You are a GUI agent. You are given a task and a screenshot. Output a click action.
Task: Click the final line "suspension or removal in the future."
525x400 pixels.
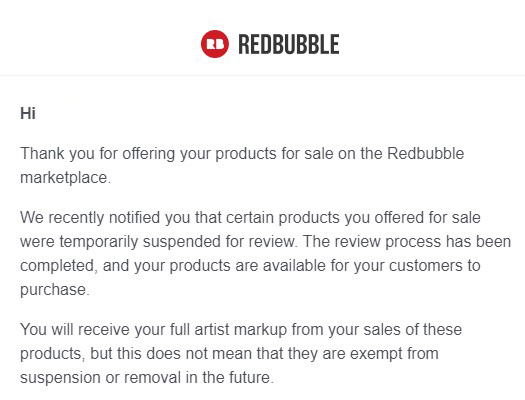pos(147,378)
